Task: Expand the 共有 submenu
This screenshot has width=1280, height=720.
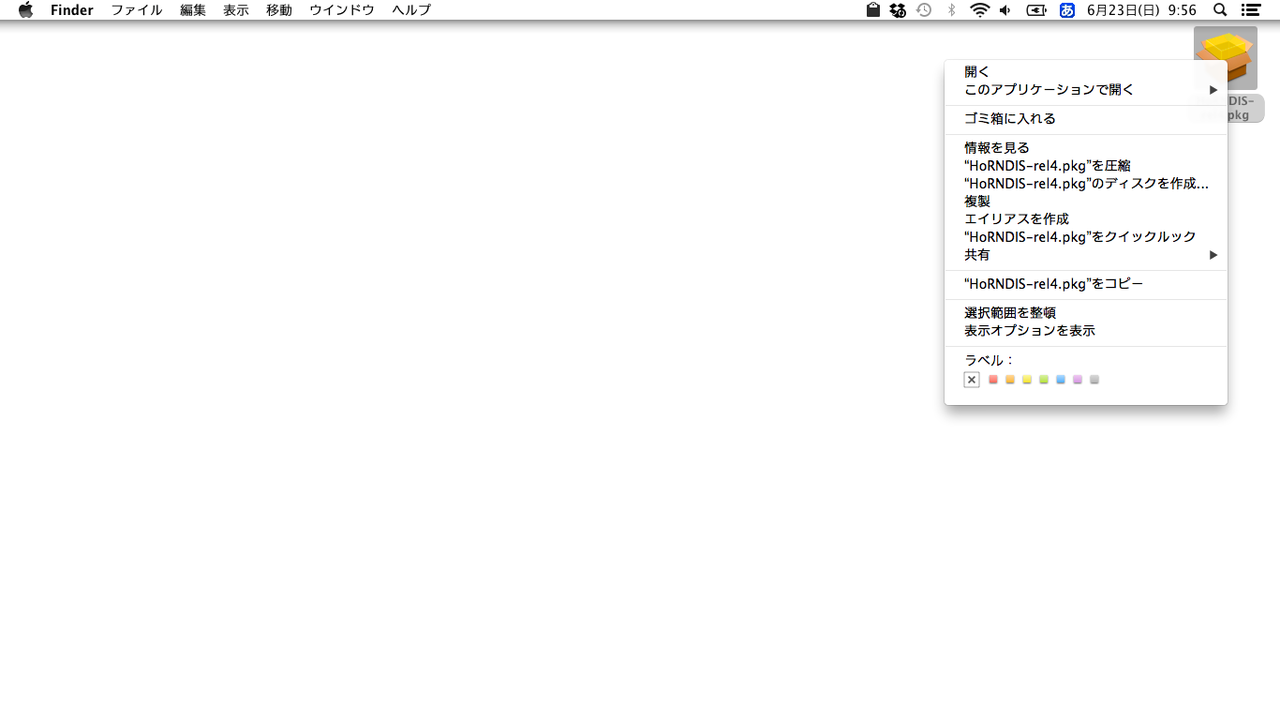Action: (1086, 255)
